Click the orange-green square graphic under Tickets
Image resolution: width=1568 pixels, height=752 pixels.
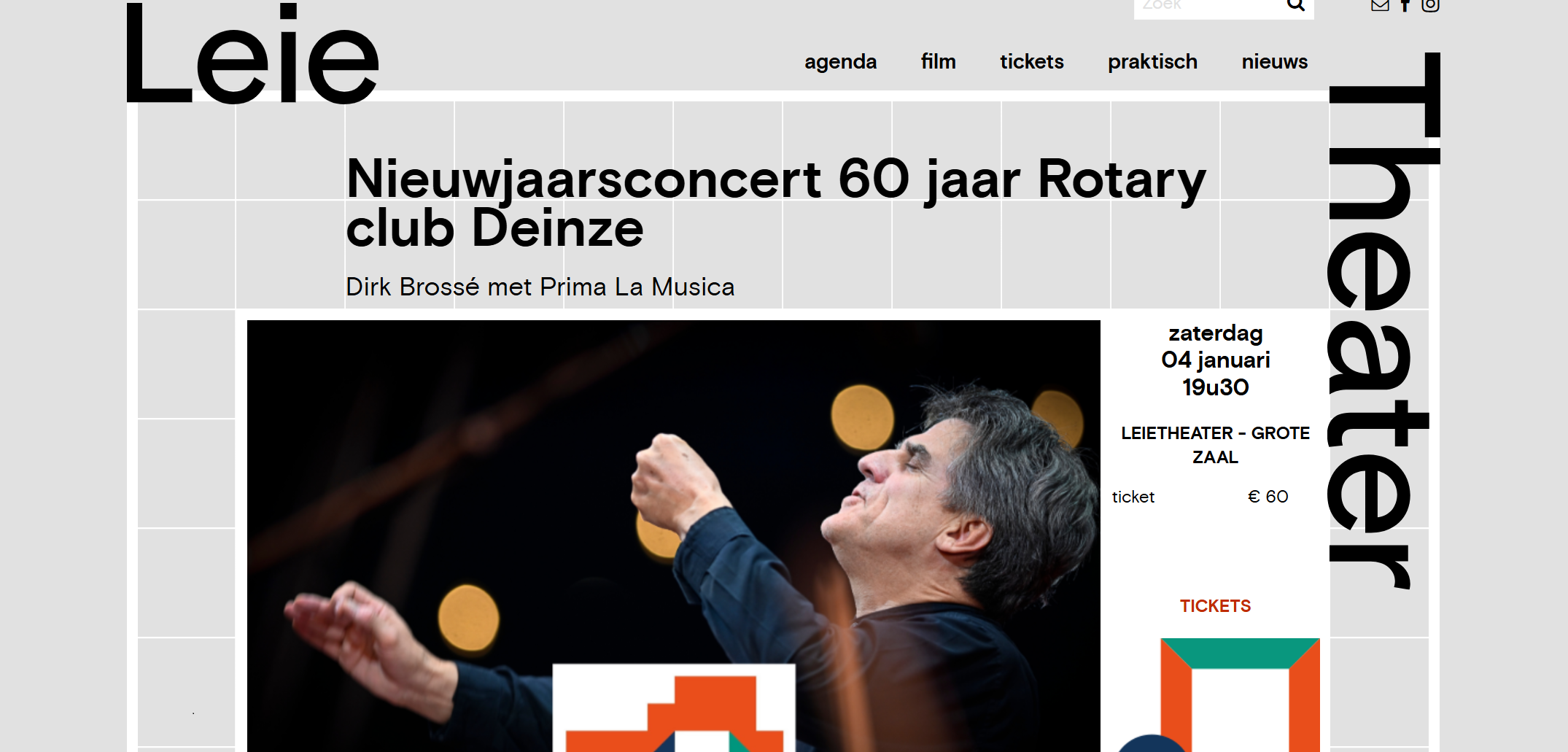(1240, 695)
